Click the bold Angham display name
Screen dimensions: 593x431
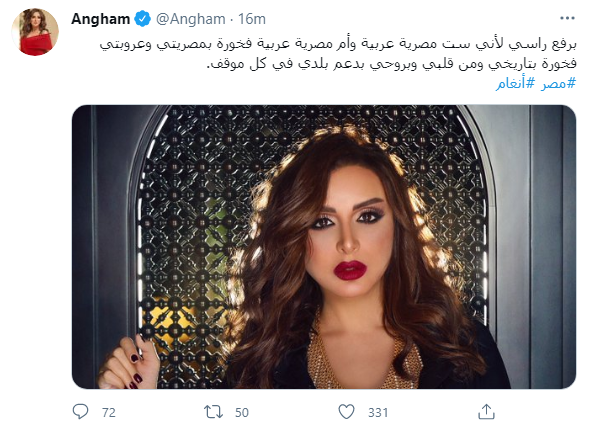[x=101, y=19]
